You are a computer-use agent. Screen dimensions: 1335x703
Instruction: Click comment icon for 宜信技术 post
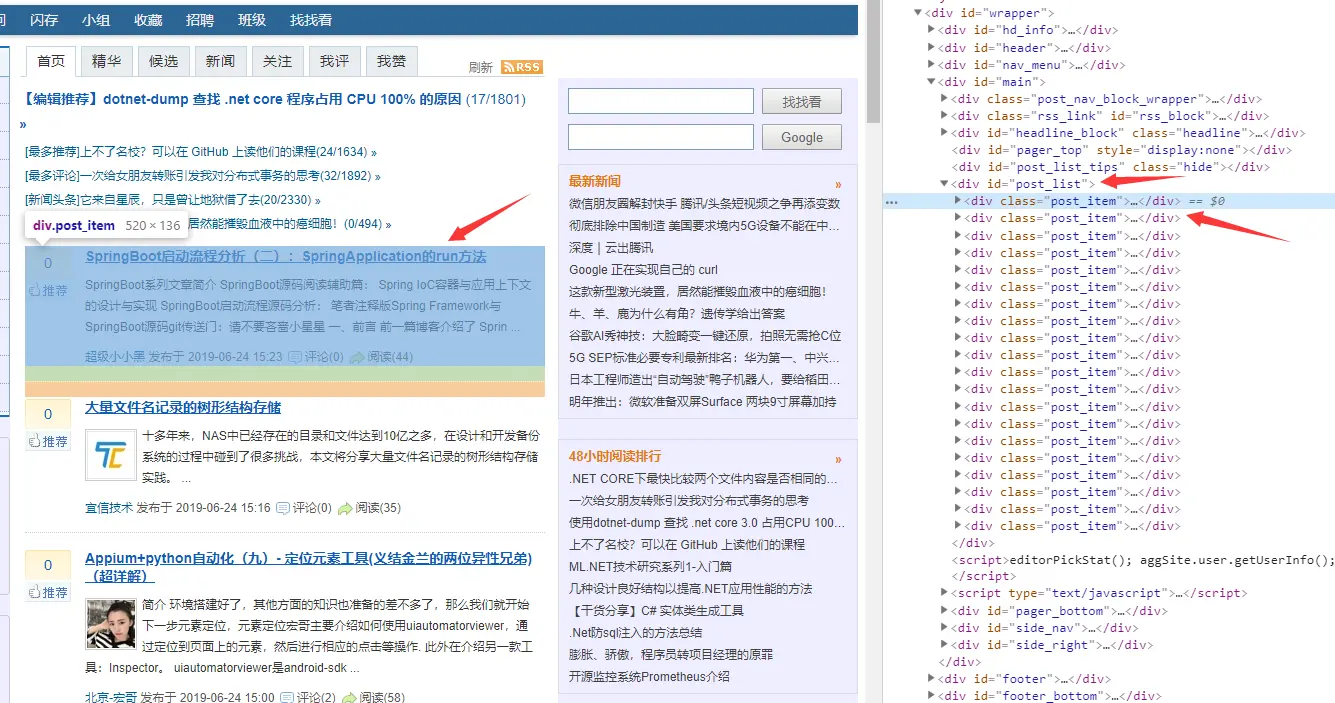pyautogui.click(x=282, y=508)
